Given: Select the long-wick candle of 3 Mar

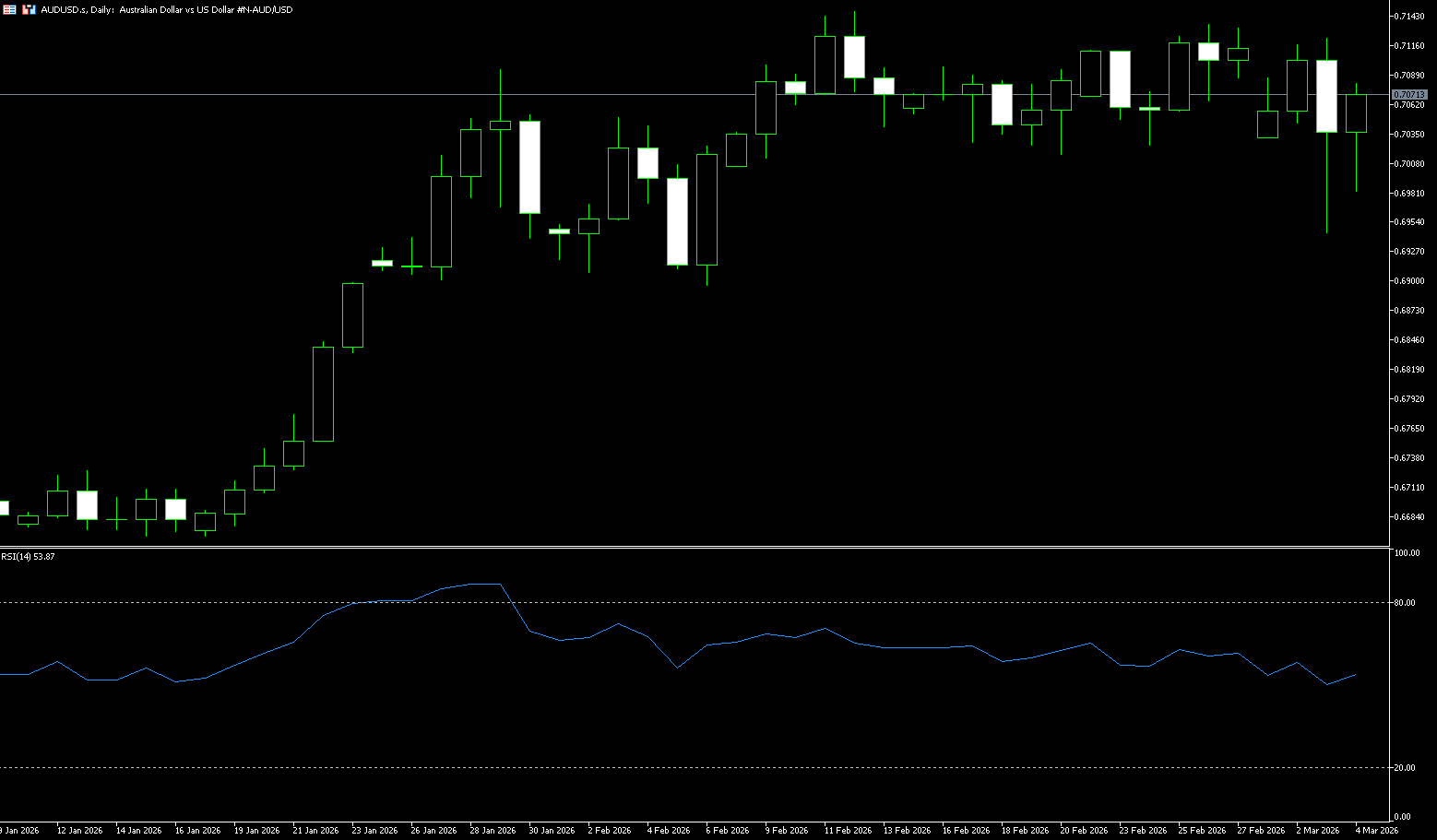Looking at the screenshot, I should point(1326,96).
